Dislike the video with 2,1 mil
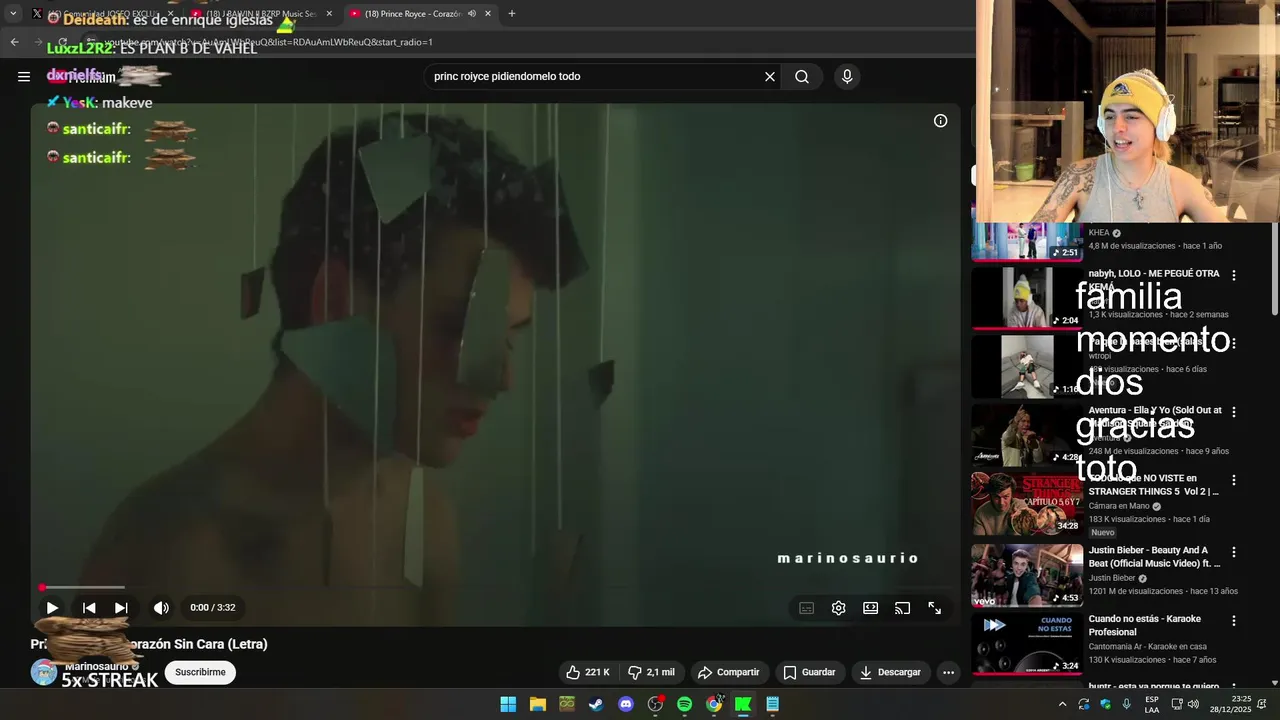1280x720 pixels. (651, 672)
